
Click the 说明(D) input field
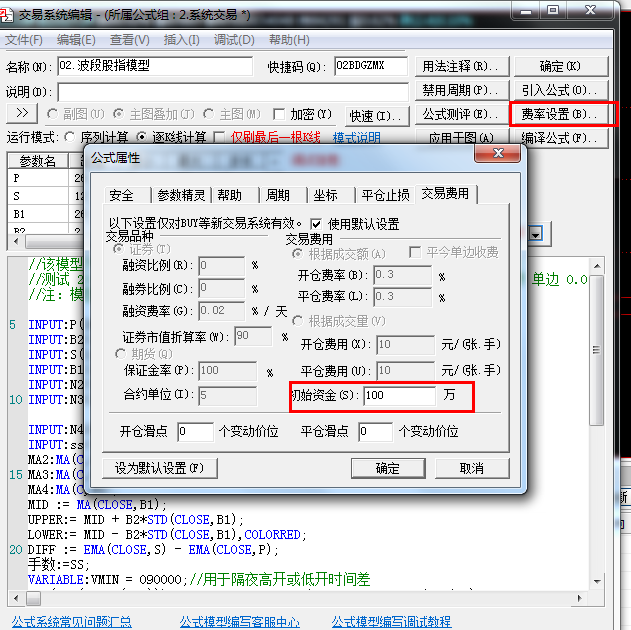coord(233,93)
